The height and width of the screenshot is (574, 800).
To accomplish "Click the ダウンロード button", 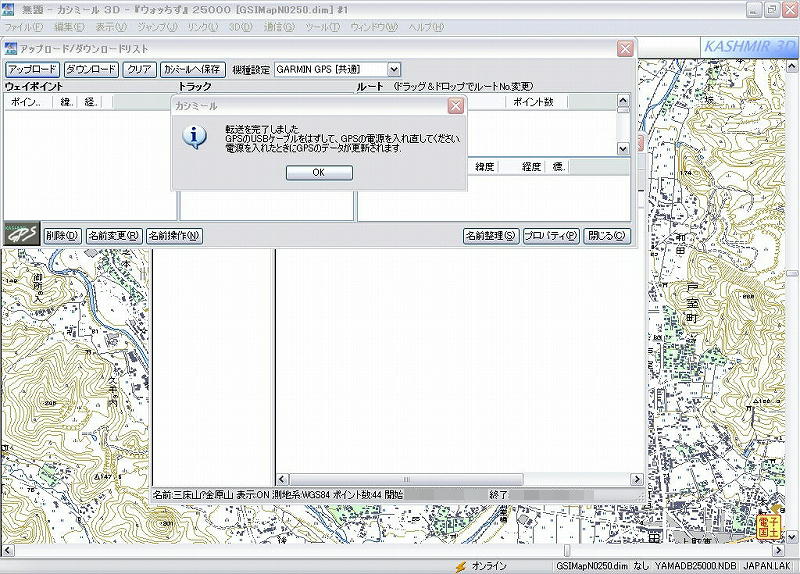I will [x=91, y=69].
